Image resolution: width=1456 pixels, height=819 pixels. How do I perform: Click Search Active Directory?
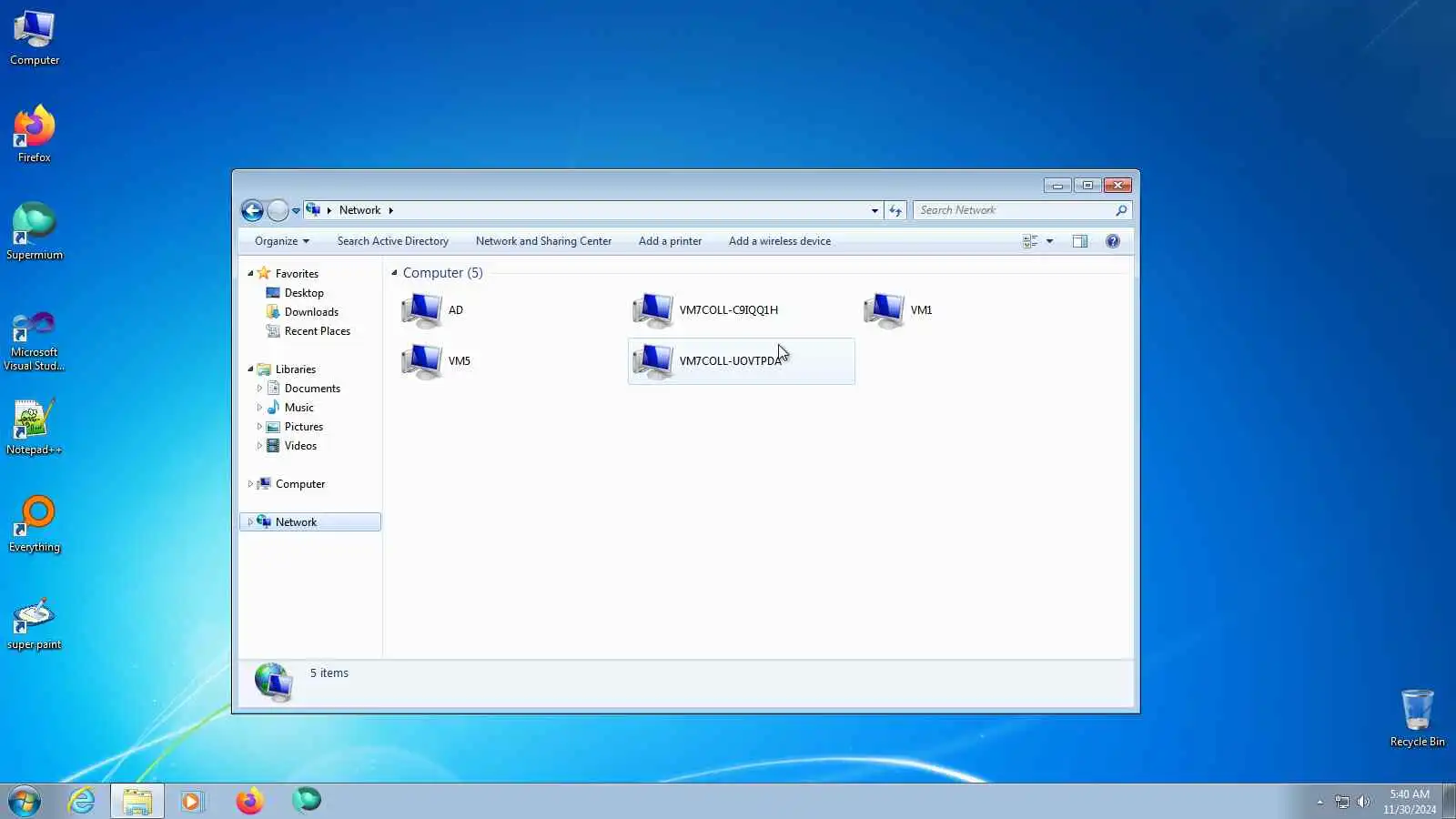393,241
